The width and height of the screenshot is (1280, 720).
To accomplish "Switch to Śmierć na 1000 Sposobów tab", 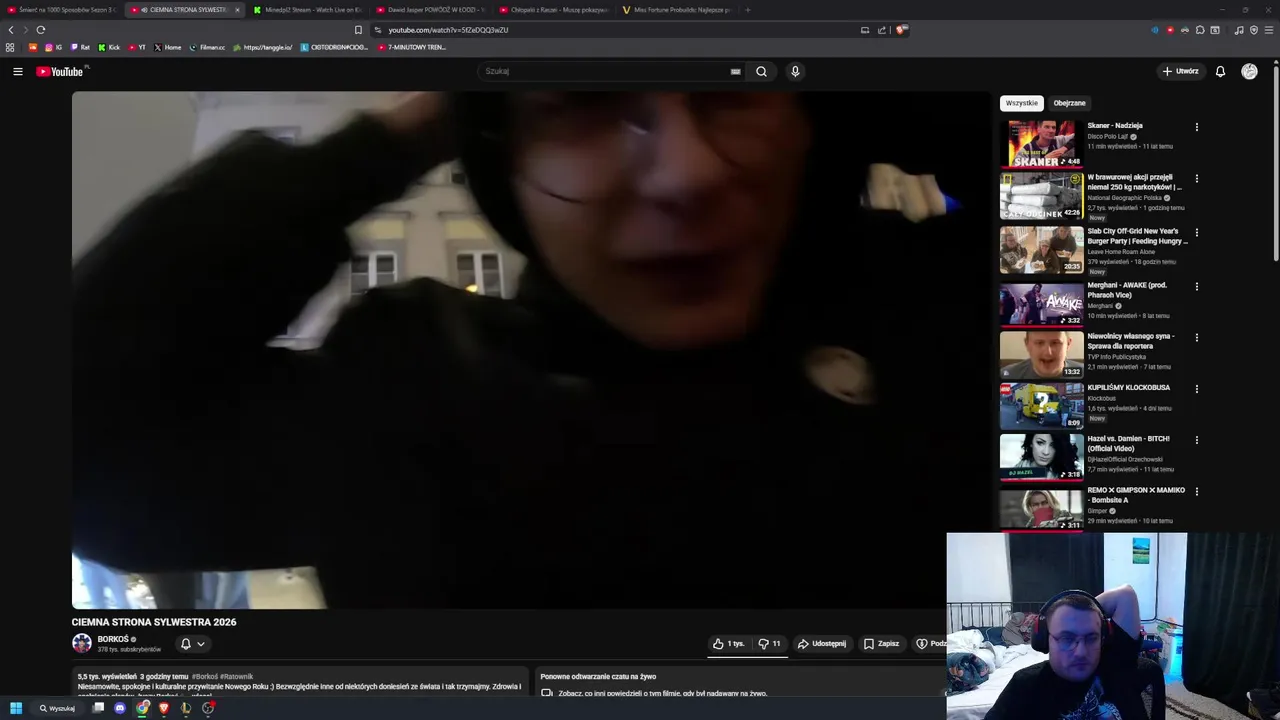I will (61, 10).
